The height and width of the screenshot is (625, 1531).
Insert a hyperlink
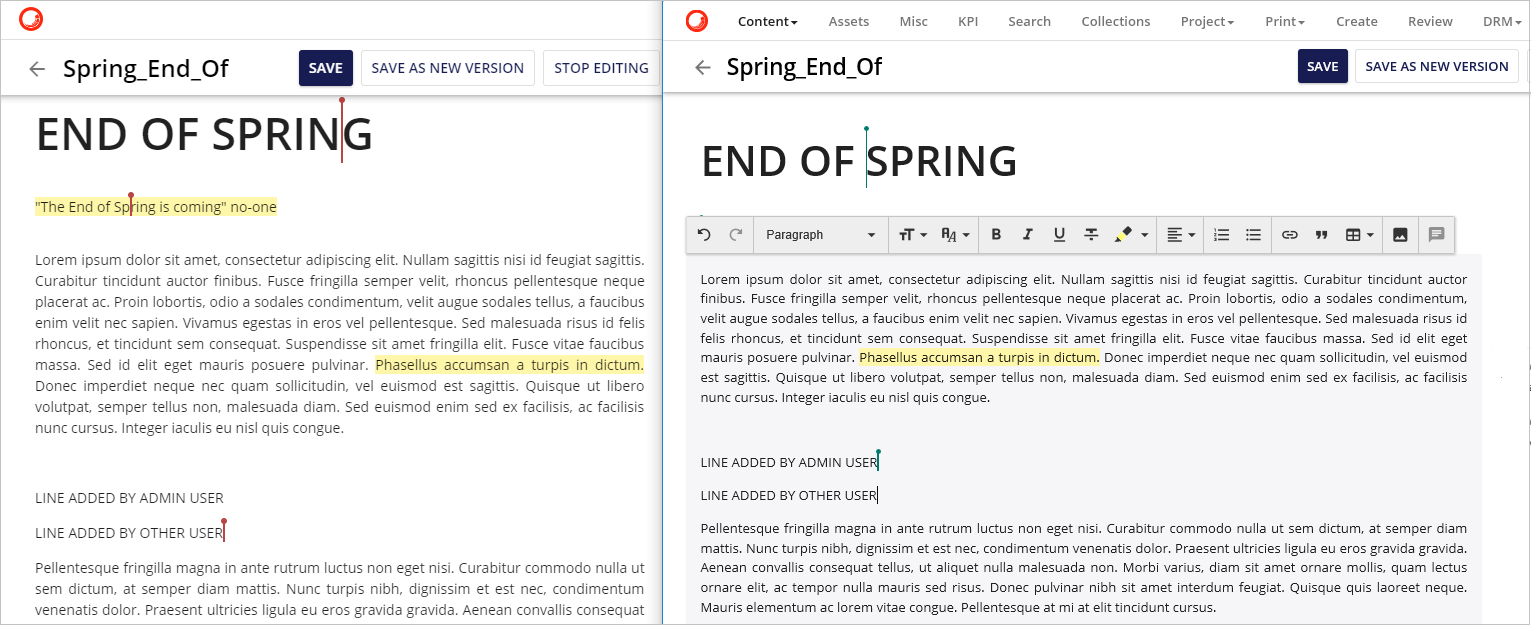tap(1289, 234)
